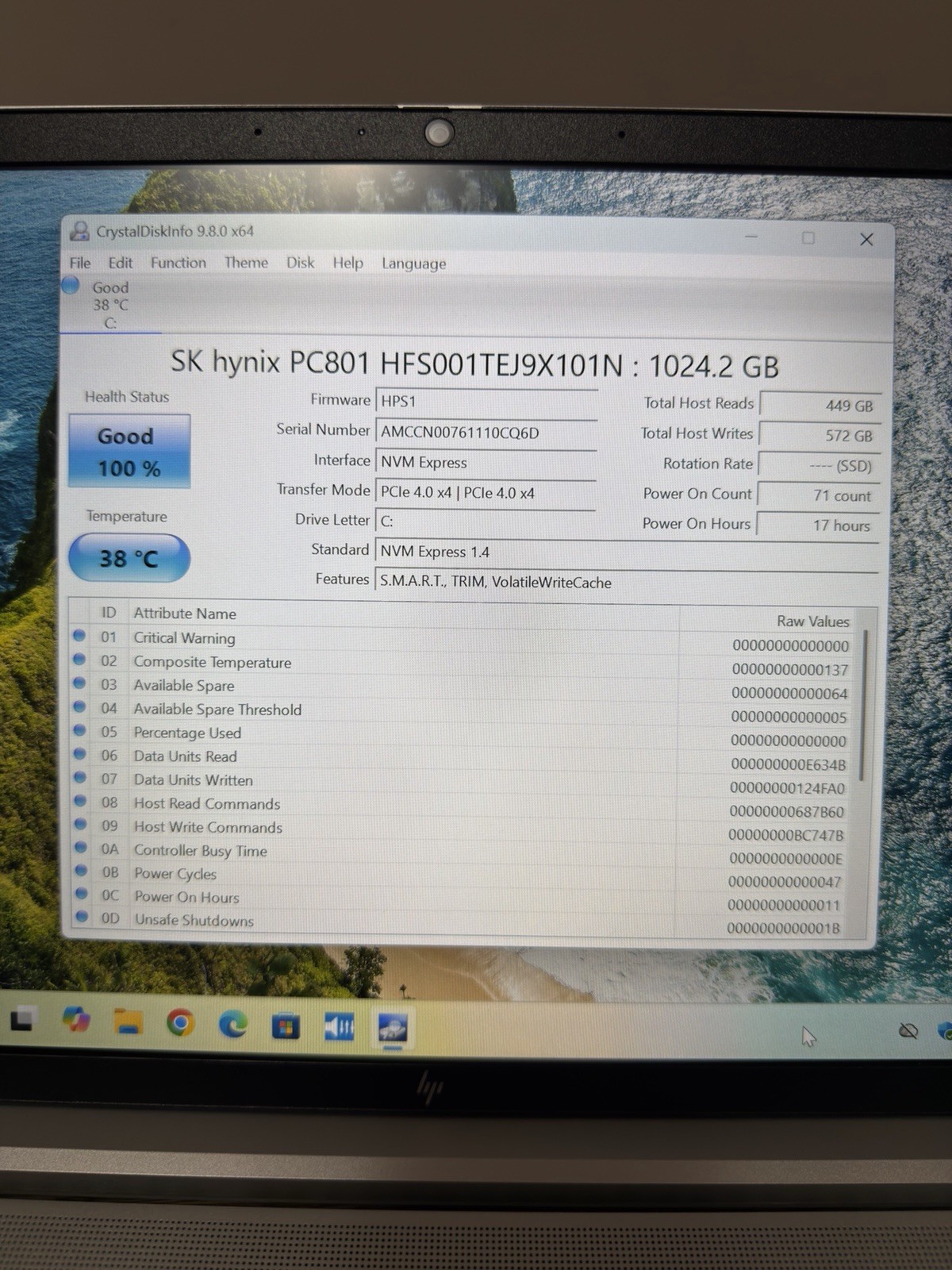
Task: Click the status dot for Critical Warning
Action: [x=79, y=635]
